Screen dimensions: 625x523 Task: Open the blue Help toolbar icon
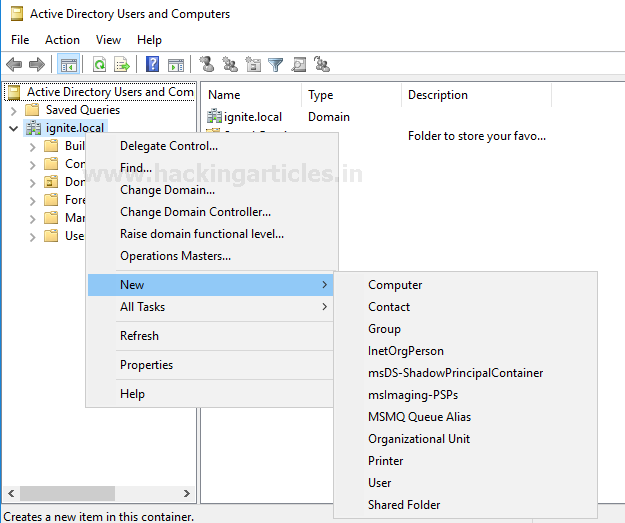153,65
